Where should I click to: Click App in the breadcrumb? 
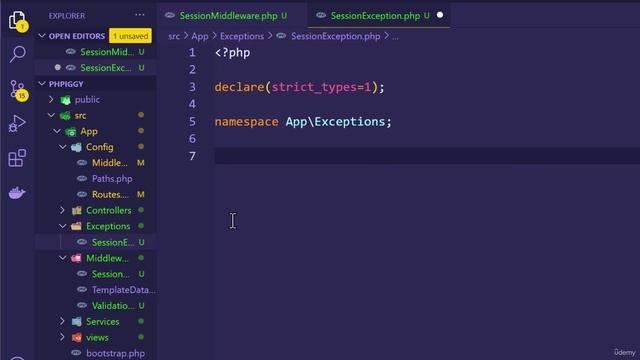point(200,36)
